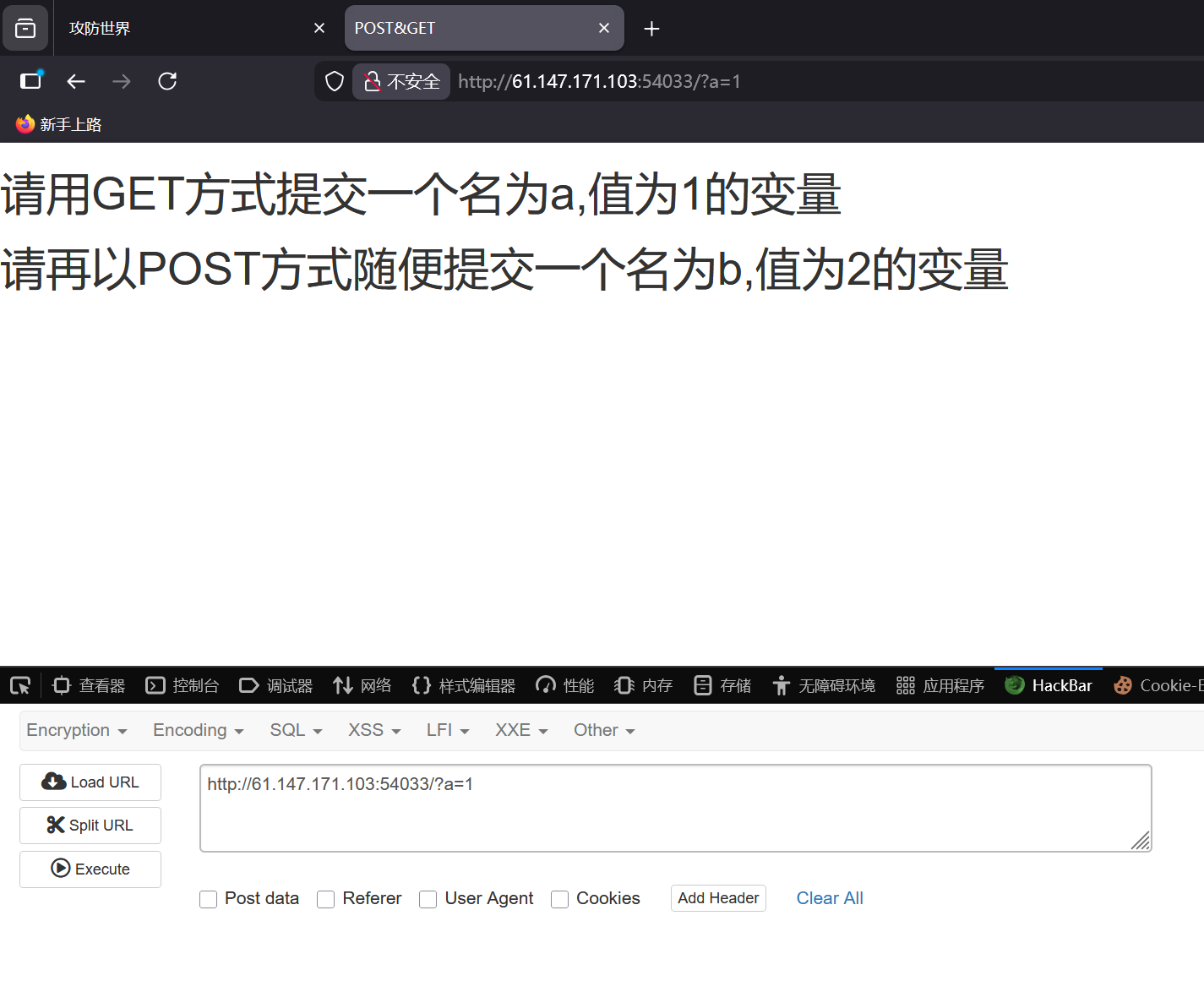Select the HackBar devtools tab
Screen dimensions: 1204x981
click(1049, 685)
